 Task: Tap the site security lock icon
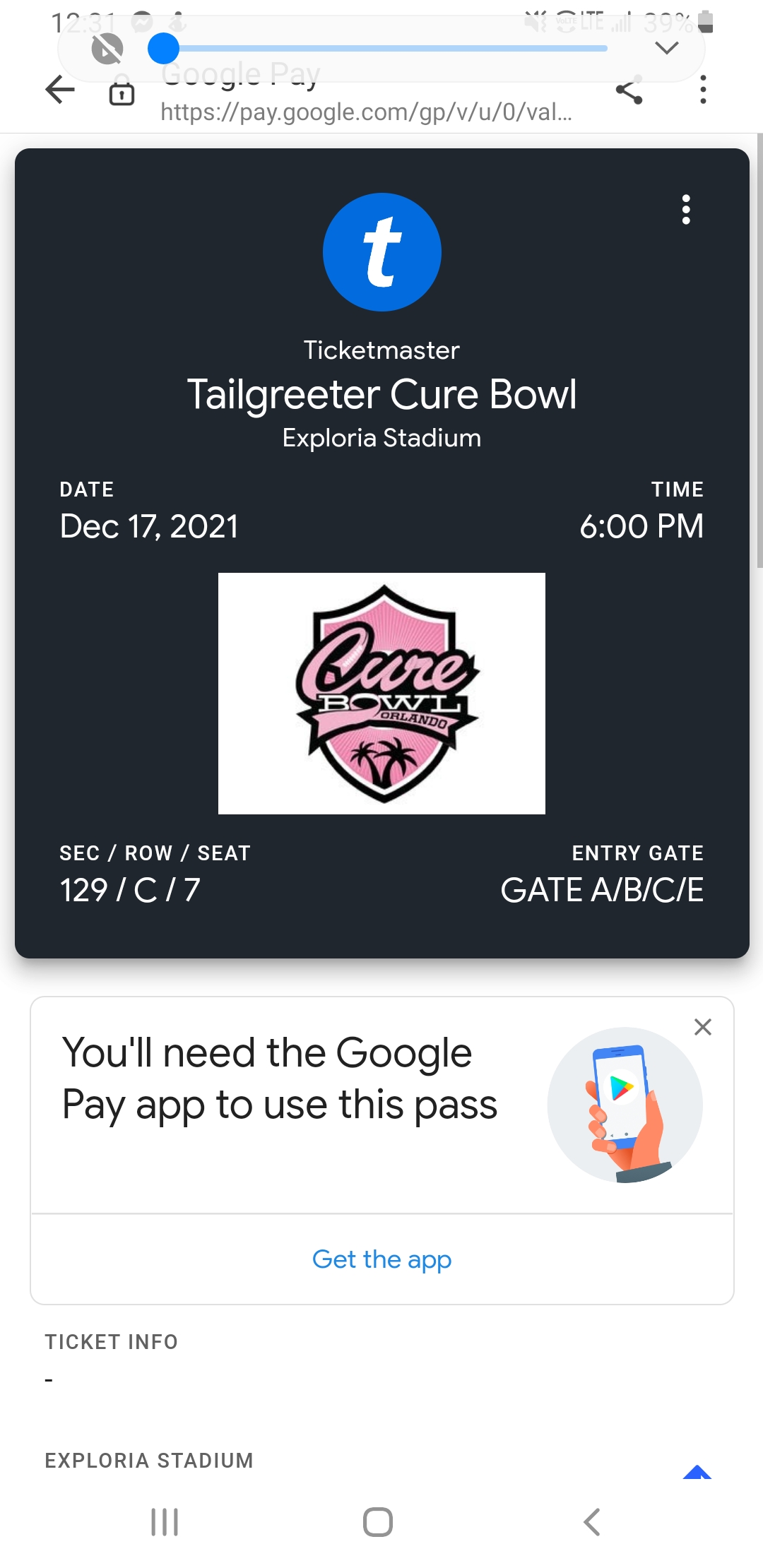[122, 93]
